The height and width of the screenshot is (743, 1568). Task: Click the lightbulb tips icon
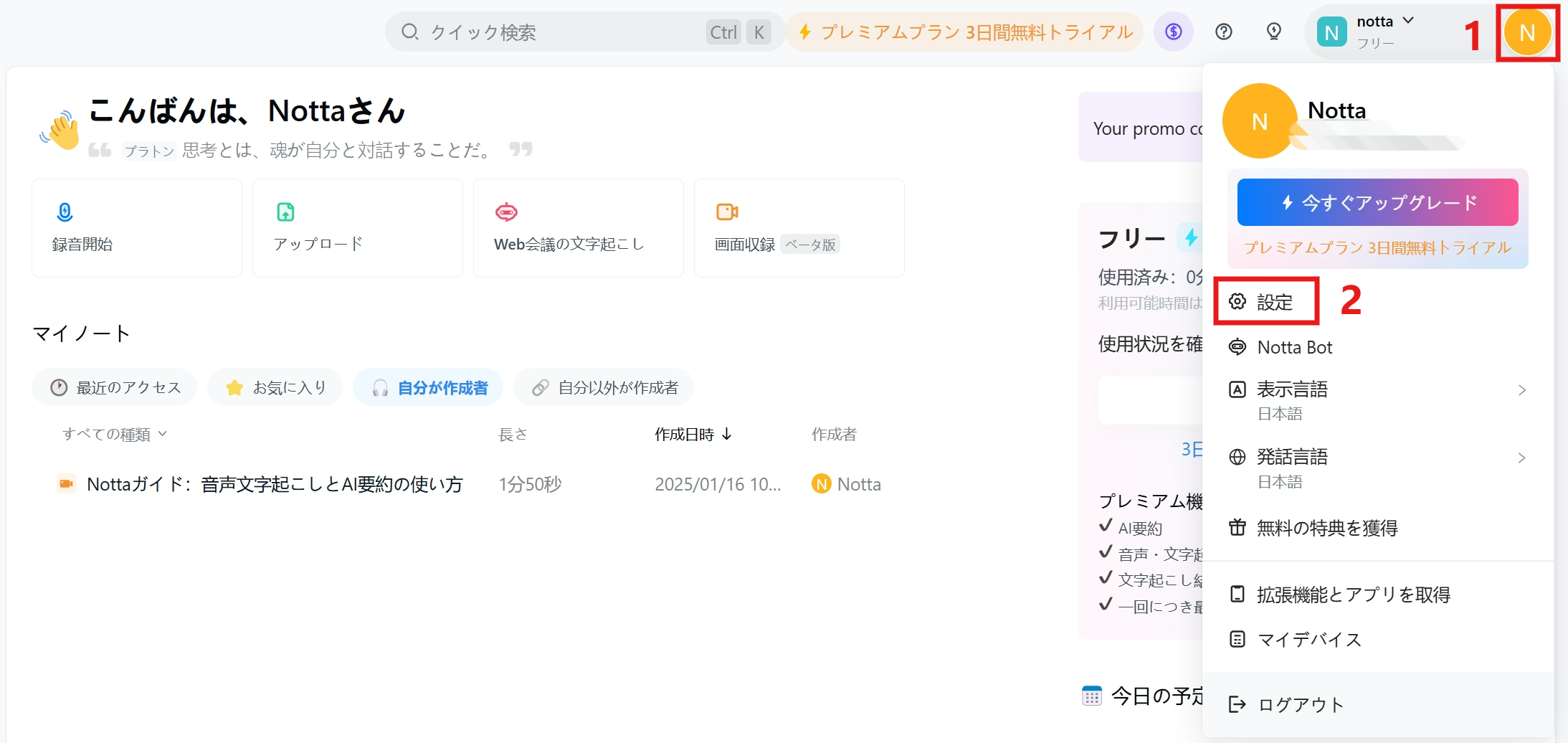(x=1274, y=32)
